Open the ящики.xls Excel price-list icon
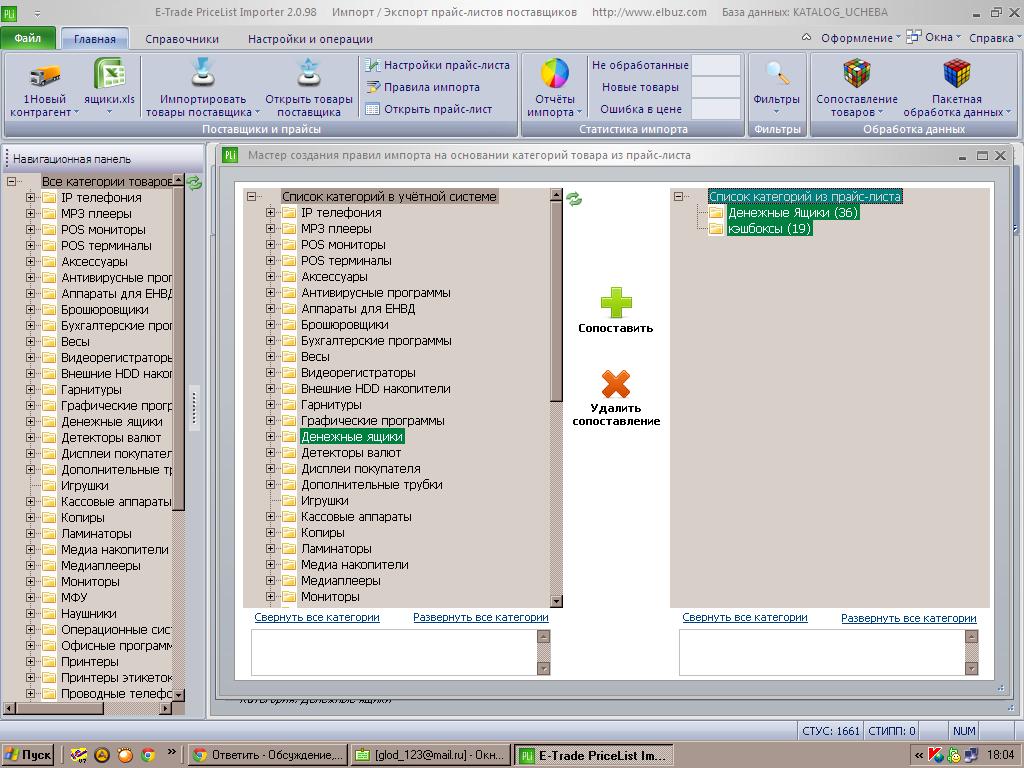This screenshot has width=1024, height=768. click(x=109, y=73)
